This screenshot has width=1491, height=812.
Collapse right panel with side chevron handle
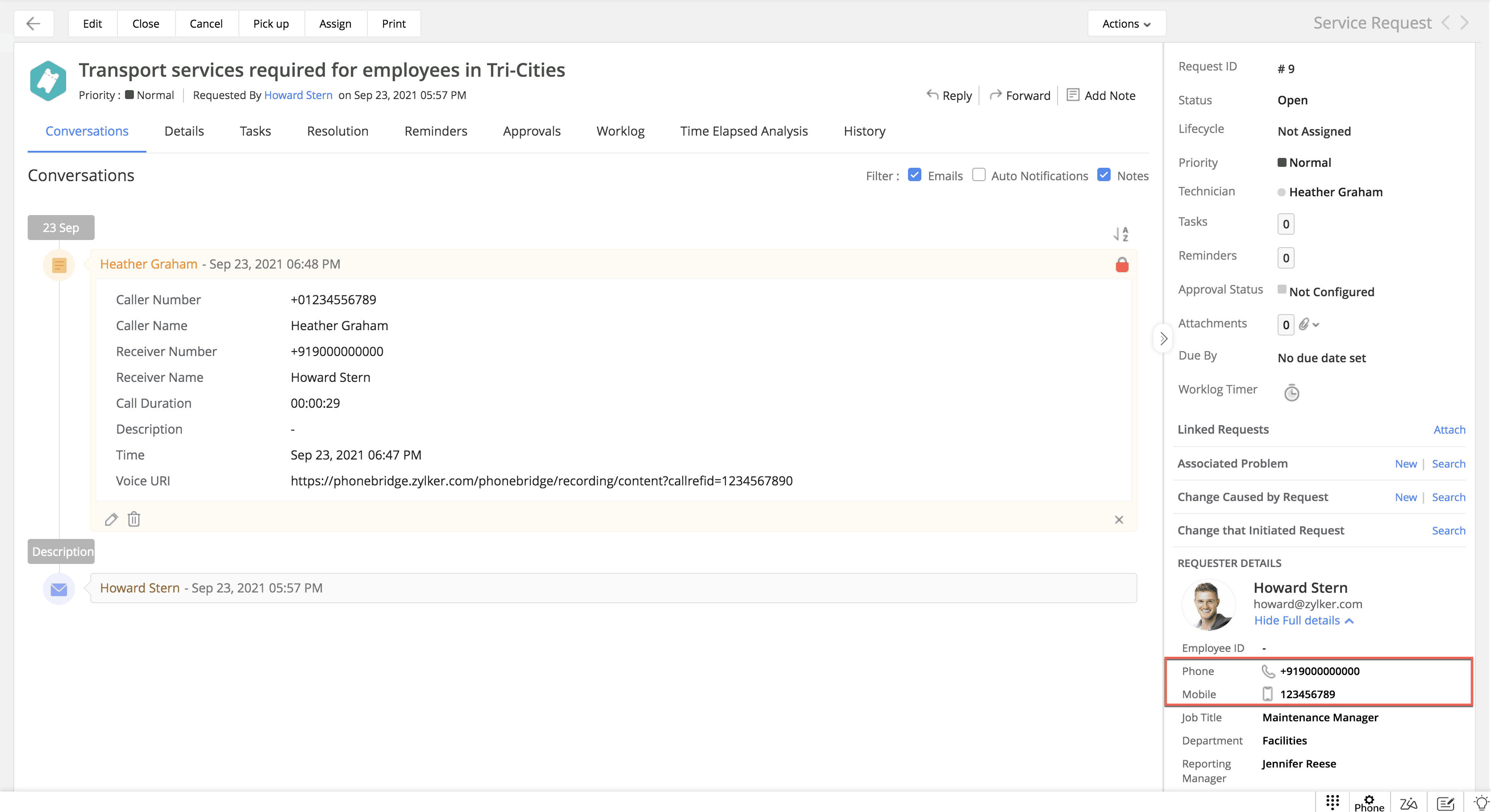click(x=1163, y=339)
